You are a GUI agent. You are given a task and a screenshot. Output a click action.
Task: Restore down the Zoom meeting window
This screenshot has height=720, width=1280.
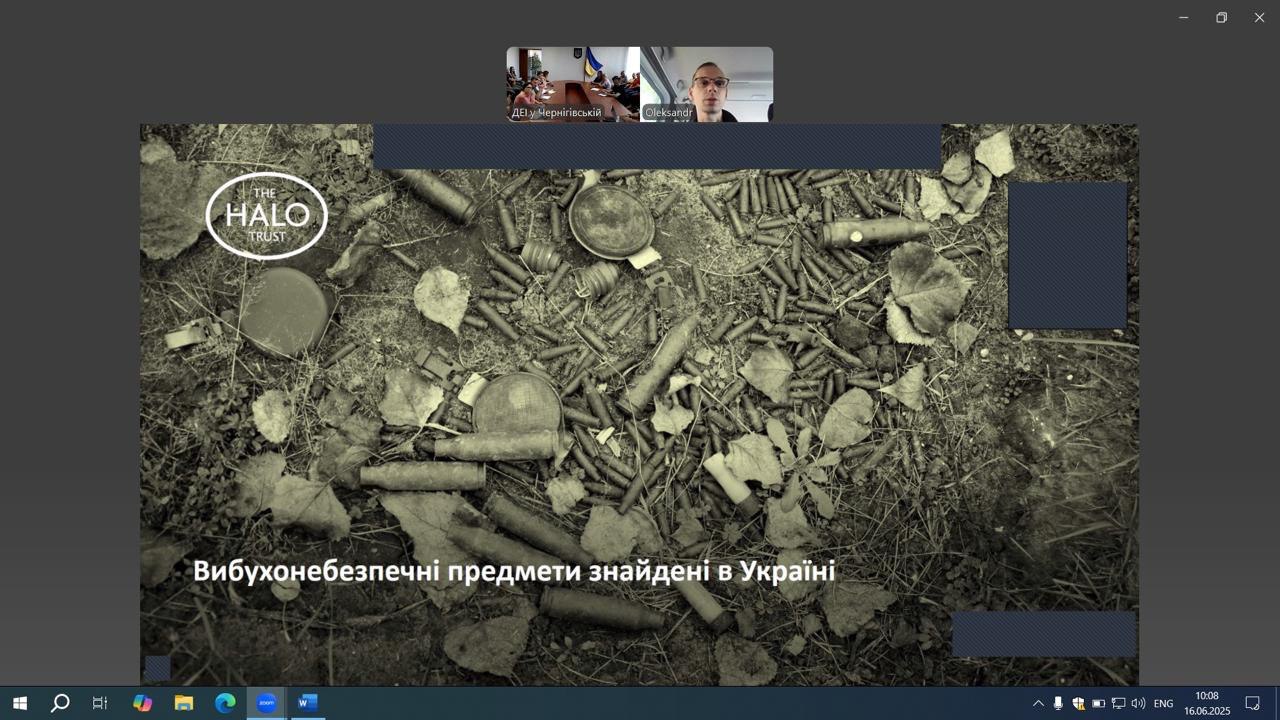tap(1221, 17)
